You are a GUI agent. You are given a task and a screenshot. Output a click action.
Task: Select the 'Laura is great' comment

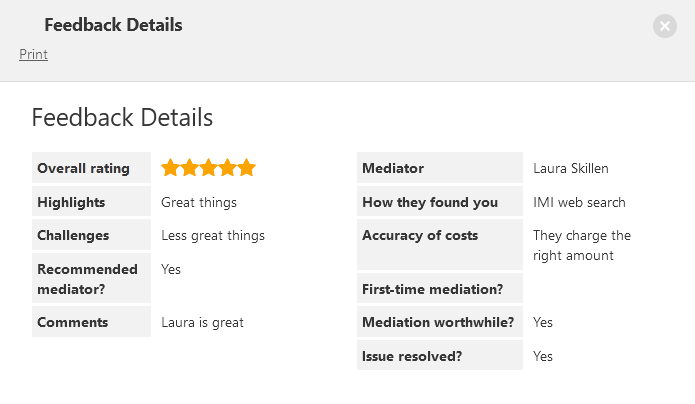(202, 322)
